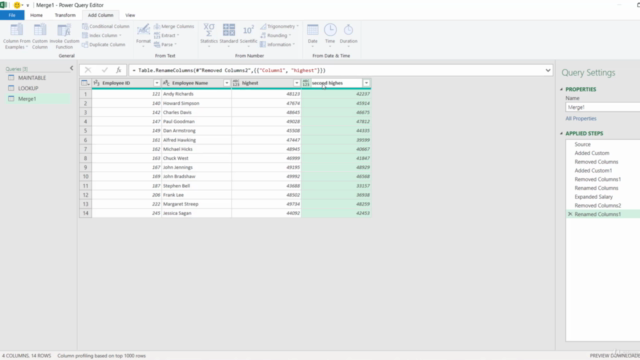
Task: Open Statistics number functions
Action: [209, 36]
